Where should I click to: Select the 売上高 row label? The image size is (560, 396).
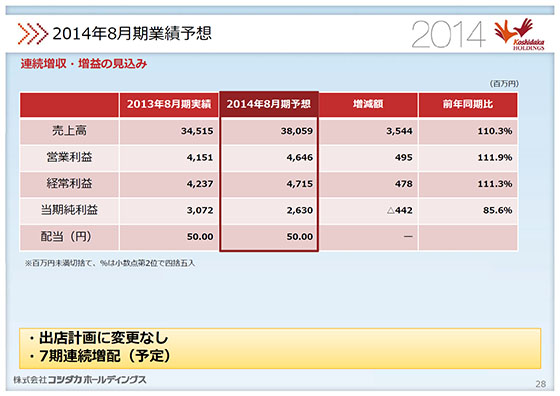[69, 131]
